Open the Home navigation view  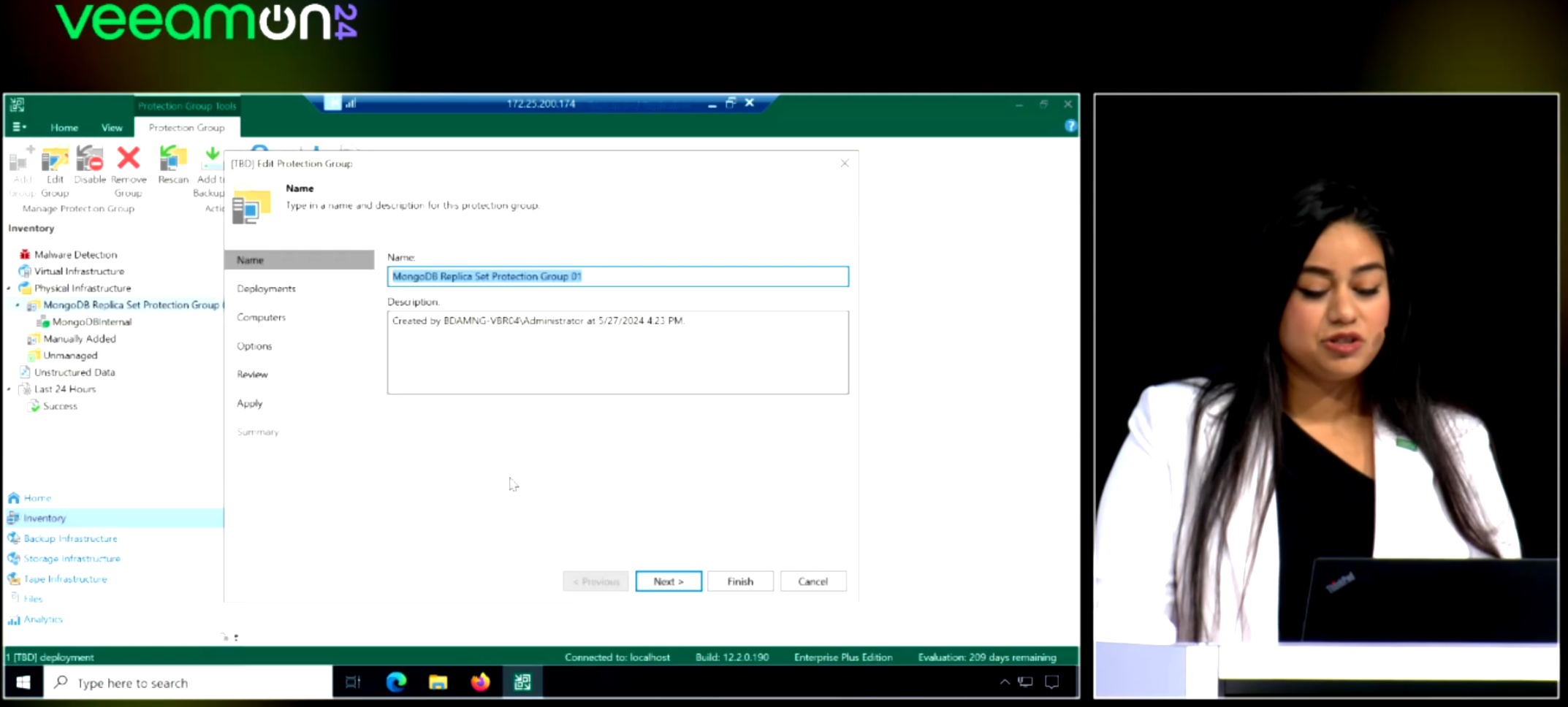click(37, 497)
